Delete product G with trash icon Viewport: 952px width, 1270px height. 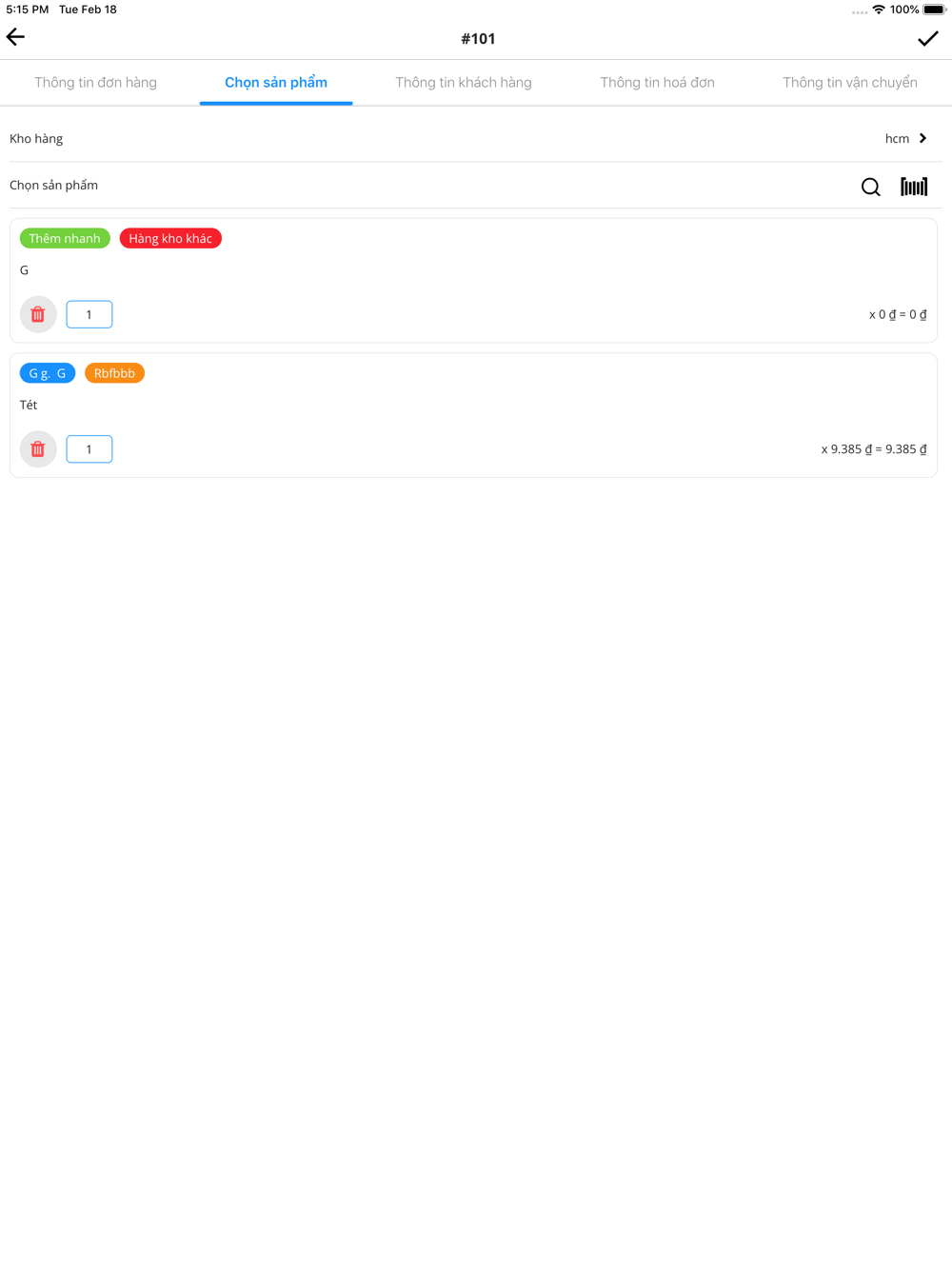(x=38, y=314)
